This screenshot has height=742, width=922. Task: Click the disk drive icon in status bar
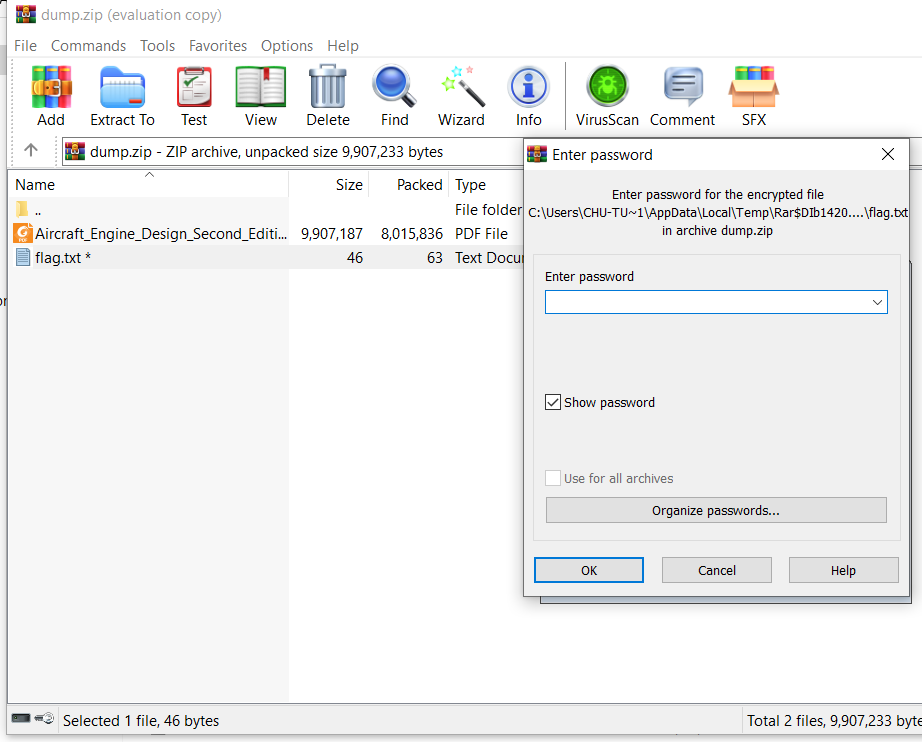[x=21, y=718]
